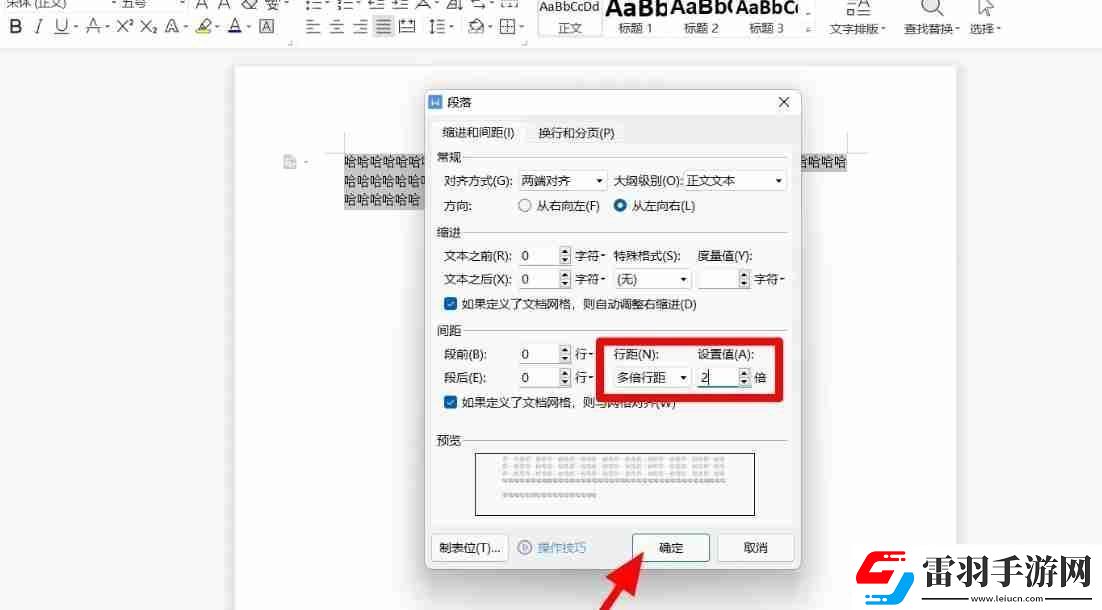Select the 从左向右(L) direction option
The image size is (1102, 610).
tap(620, 206)
